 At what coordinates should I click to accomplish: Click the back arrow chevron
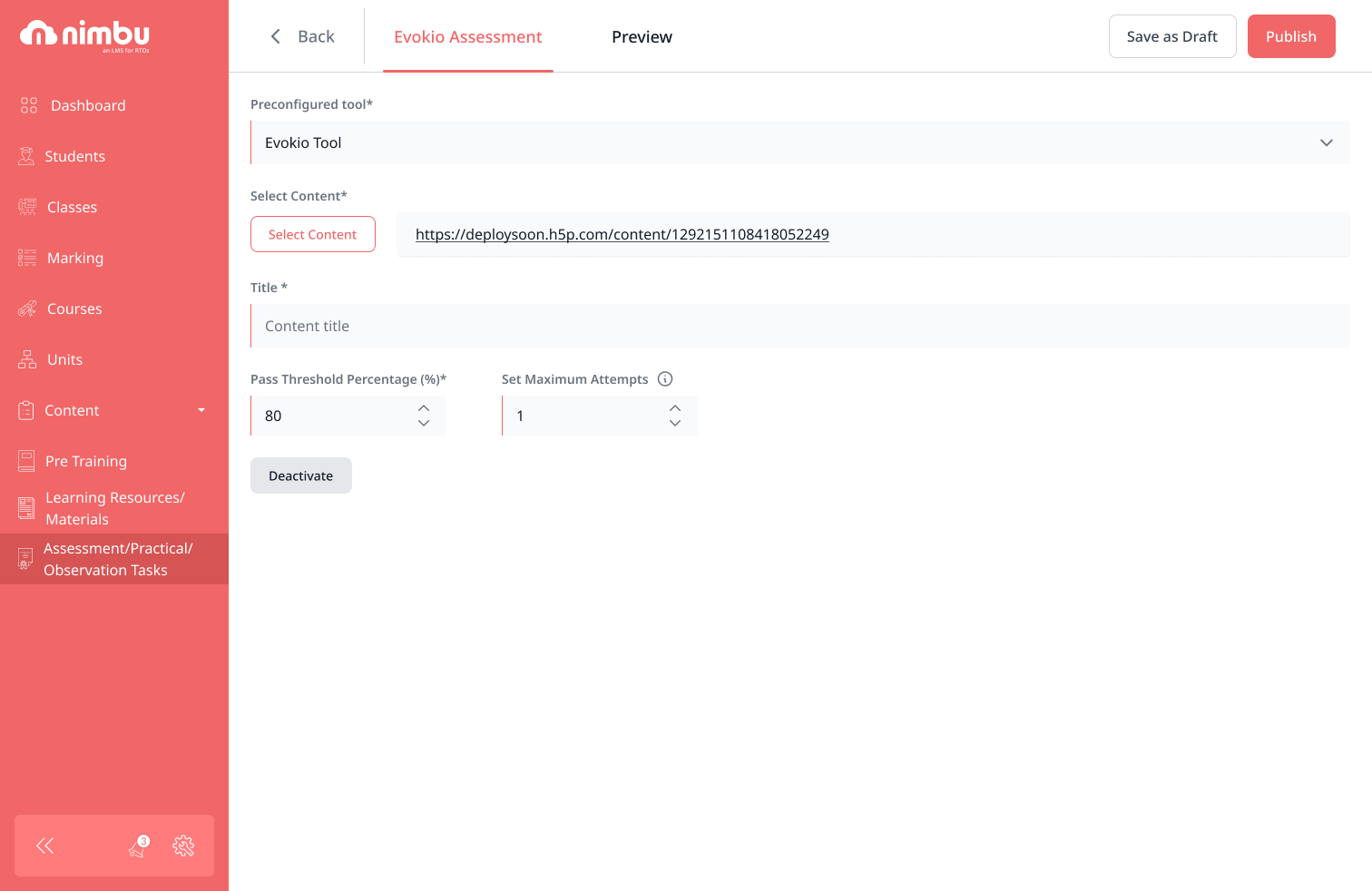pos(276,36)
